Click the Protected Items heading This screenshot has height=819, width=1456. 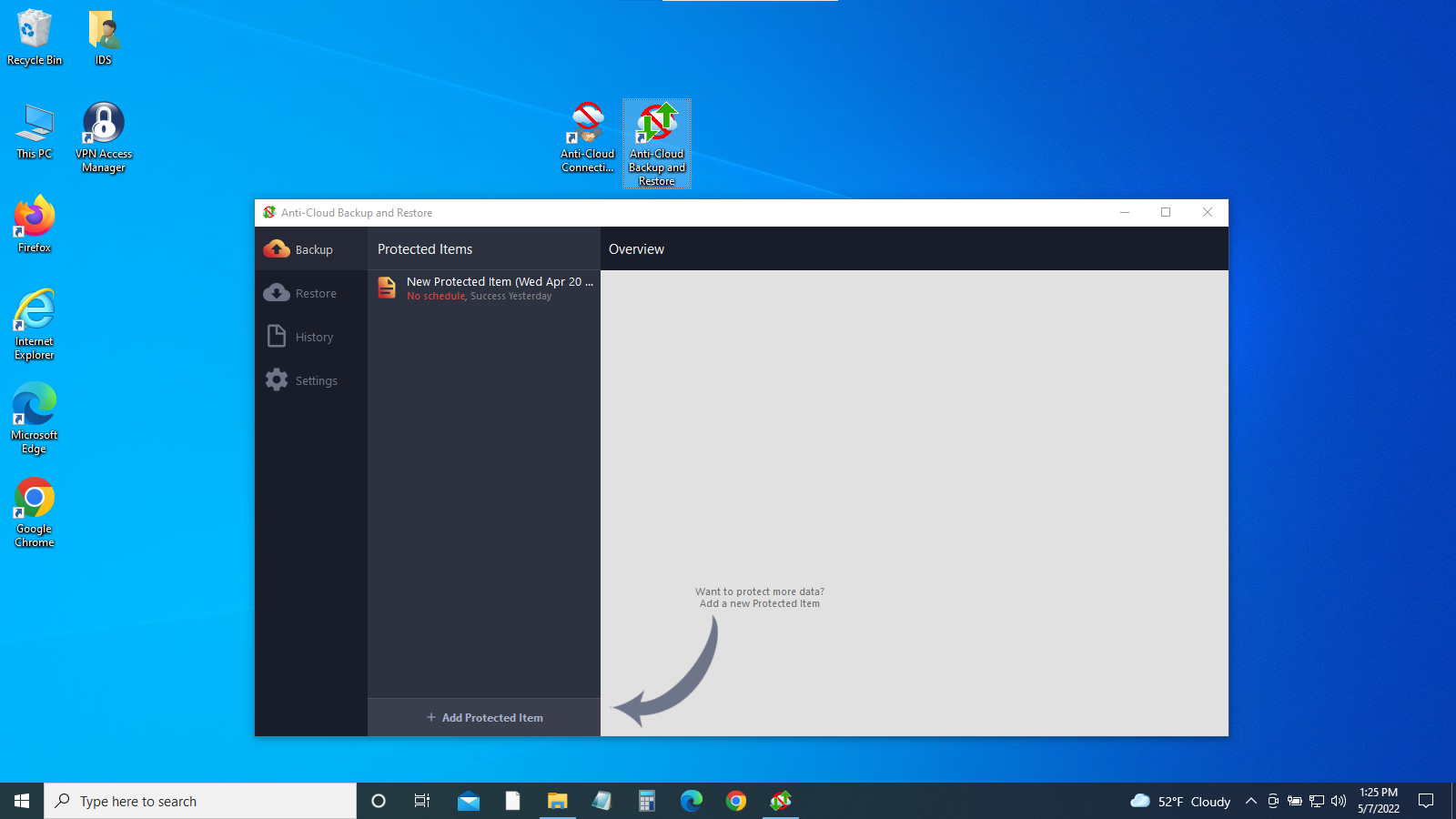(x=425, y=249)
